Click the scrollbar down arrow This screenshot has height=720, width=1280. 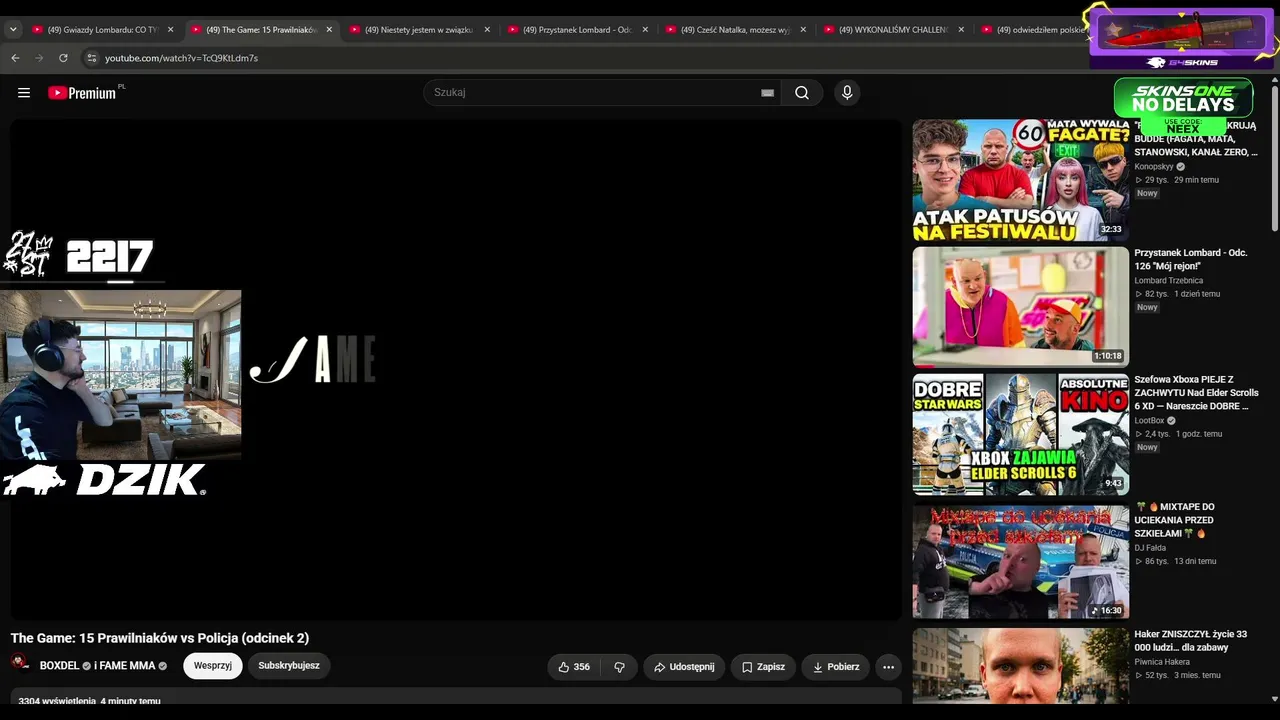[x=1273, y=698]
